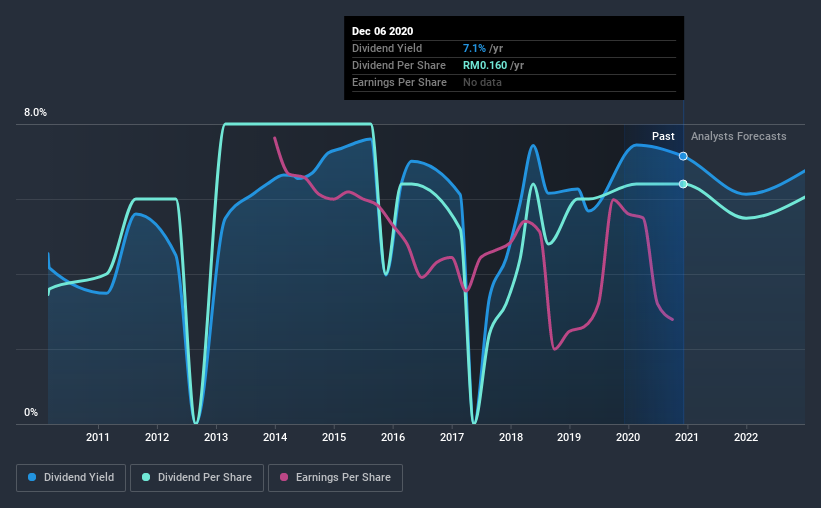Click the tooltip Dividend Per Share row label
This screenshot has height=508, width=821.
[x=399, y=65]
